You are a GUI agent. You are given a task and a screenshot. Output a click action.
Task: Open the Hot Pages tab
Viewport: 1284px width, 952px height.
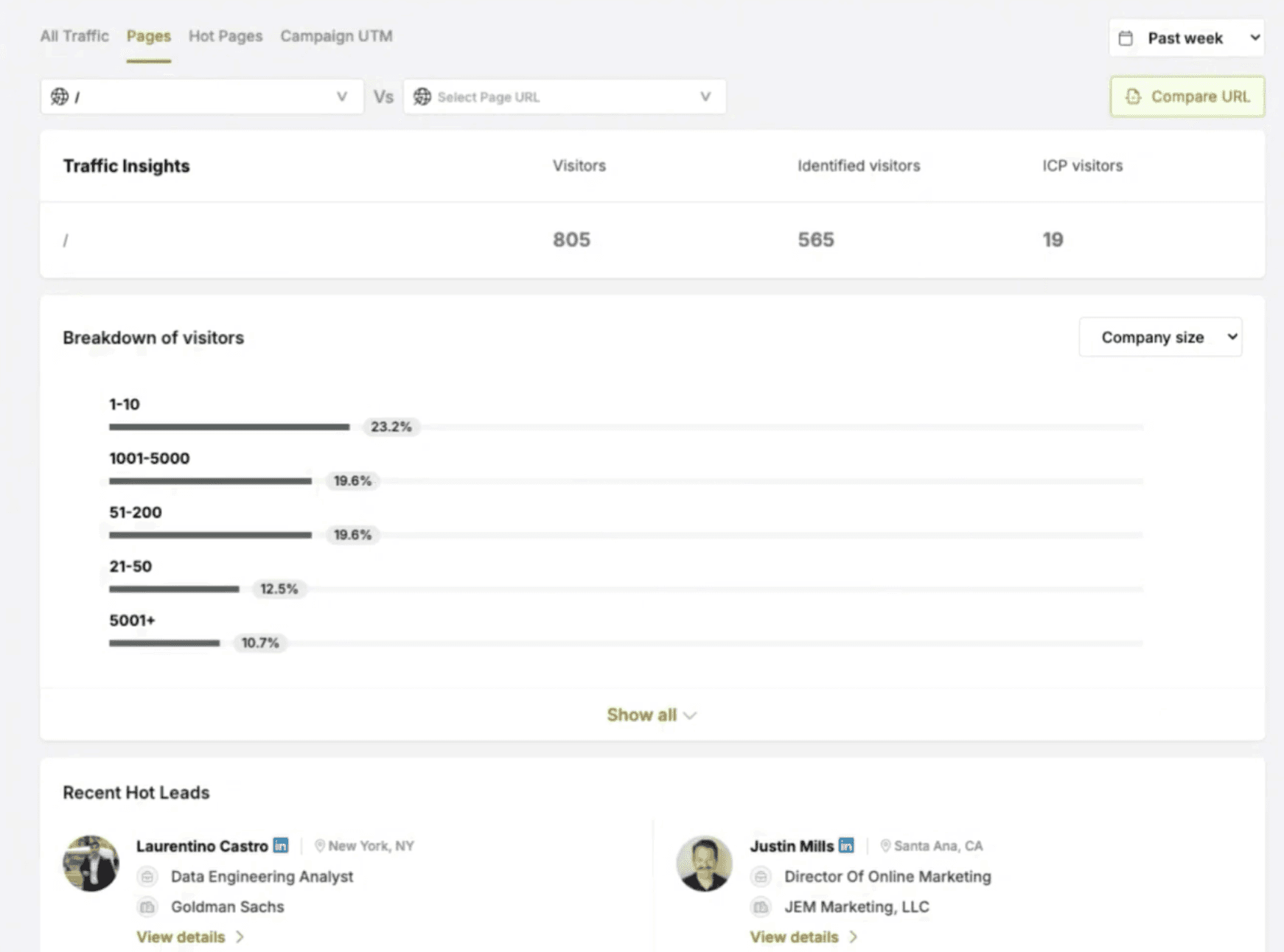point(226,36)
